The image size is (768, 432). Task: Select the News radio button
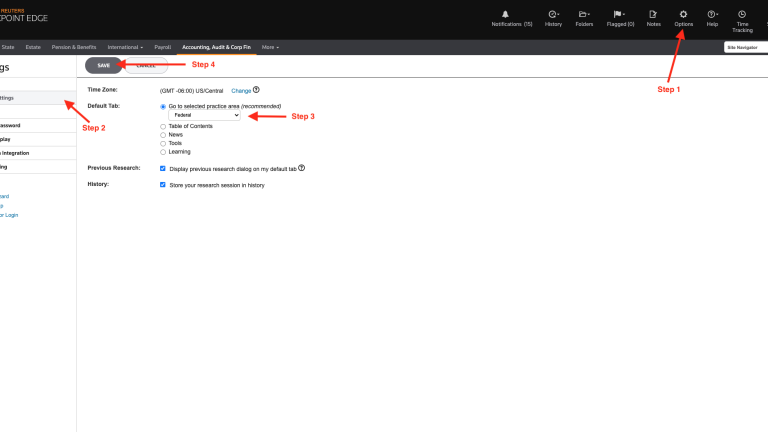pos(163,135)
